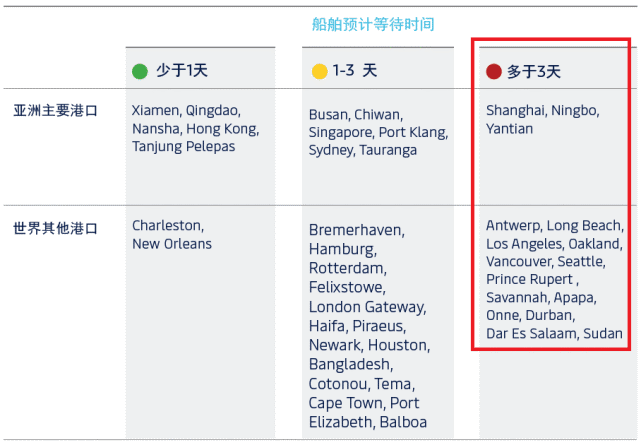Click the Bremerhaven port name
641x445 pixels.
coord(356,230)
